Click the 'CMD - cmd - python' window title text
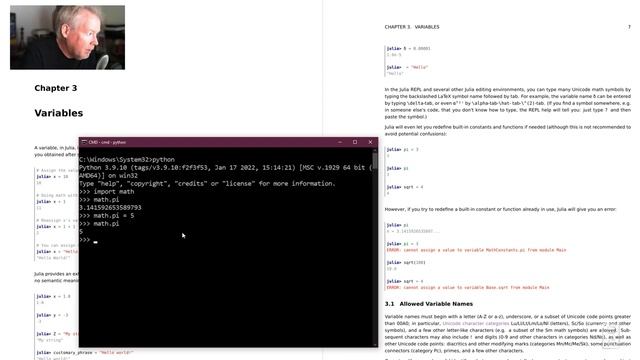Screen dimensions: 640x360 pos(107,142)
